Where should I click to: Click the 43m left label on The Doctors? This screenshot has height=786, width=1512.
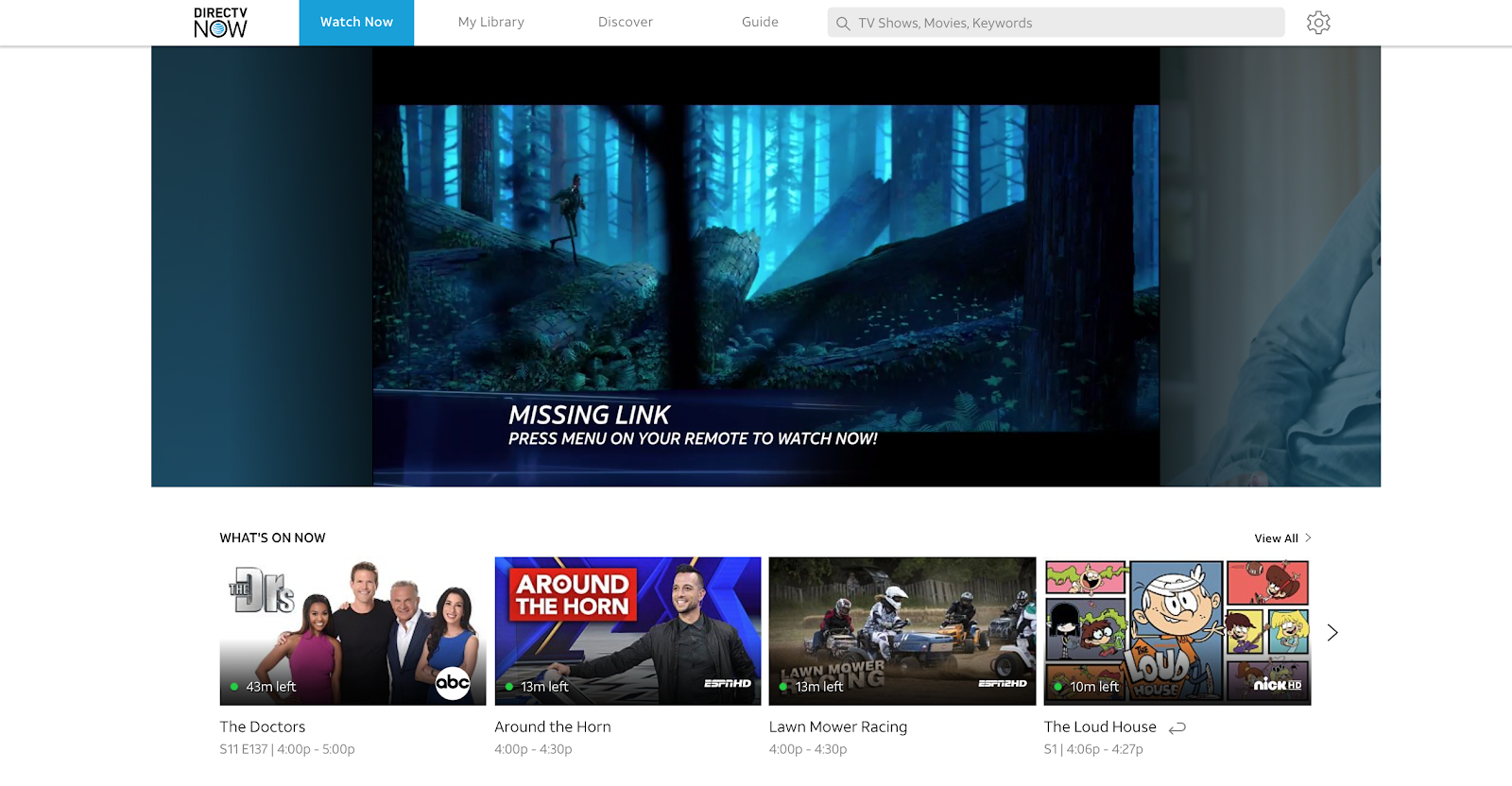click(x=271, y=687)
